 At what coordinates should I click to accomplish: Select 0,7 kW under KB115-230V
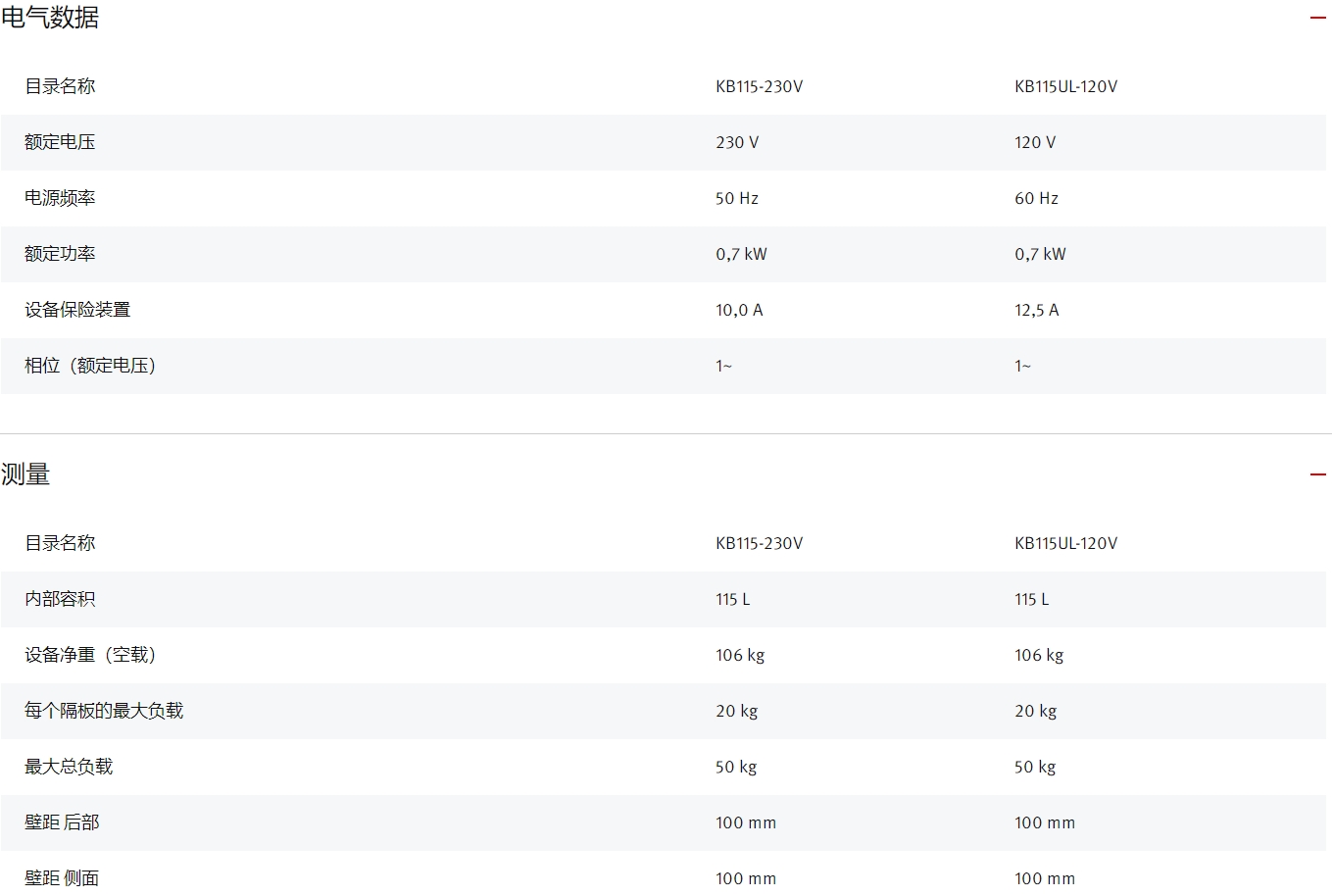click(x=741, y=254)
